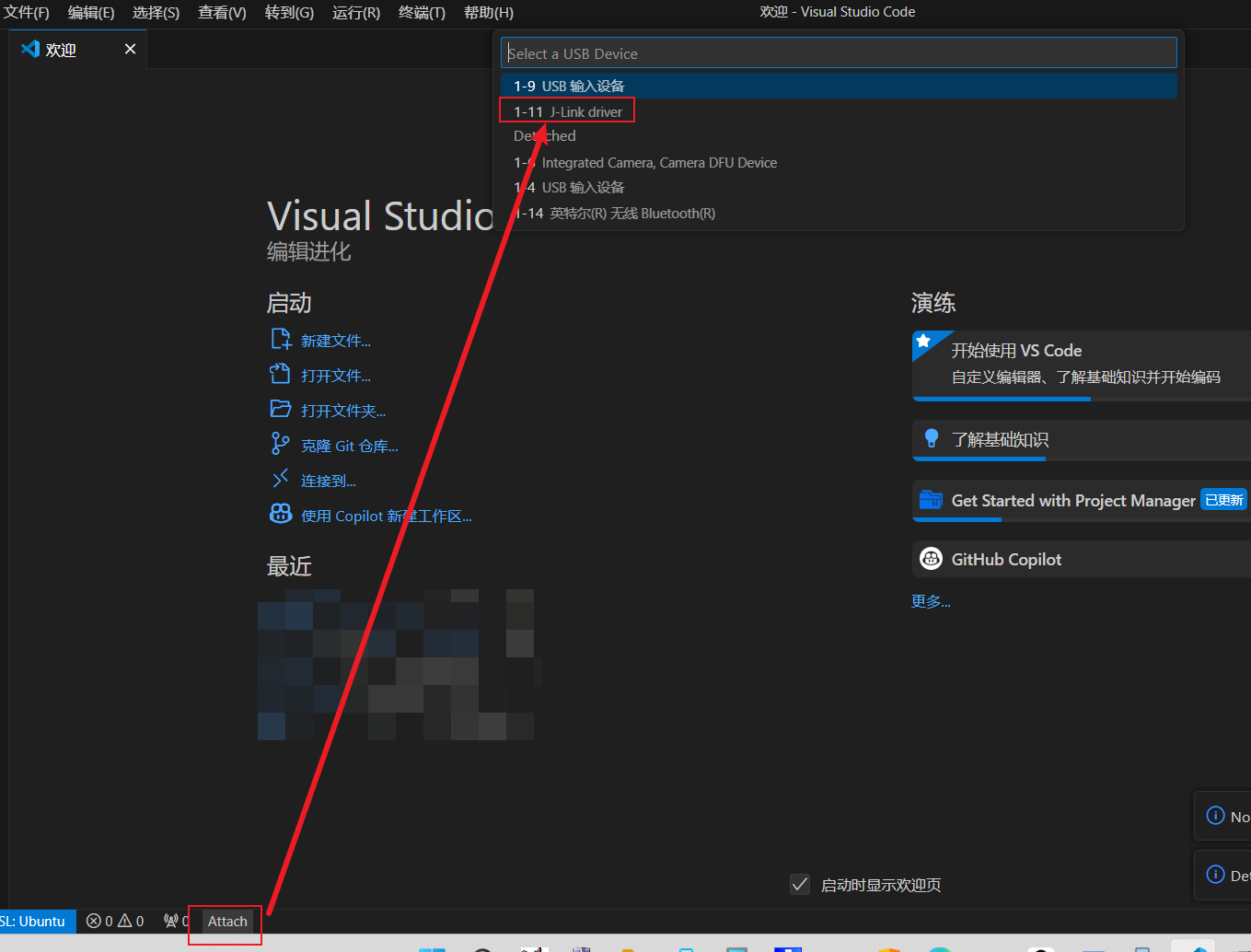Select device 1-4 USB 输入设备
The image size is (1251, 952).
pyautogui.click(x=839, y=187)
